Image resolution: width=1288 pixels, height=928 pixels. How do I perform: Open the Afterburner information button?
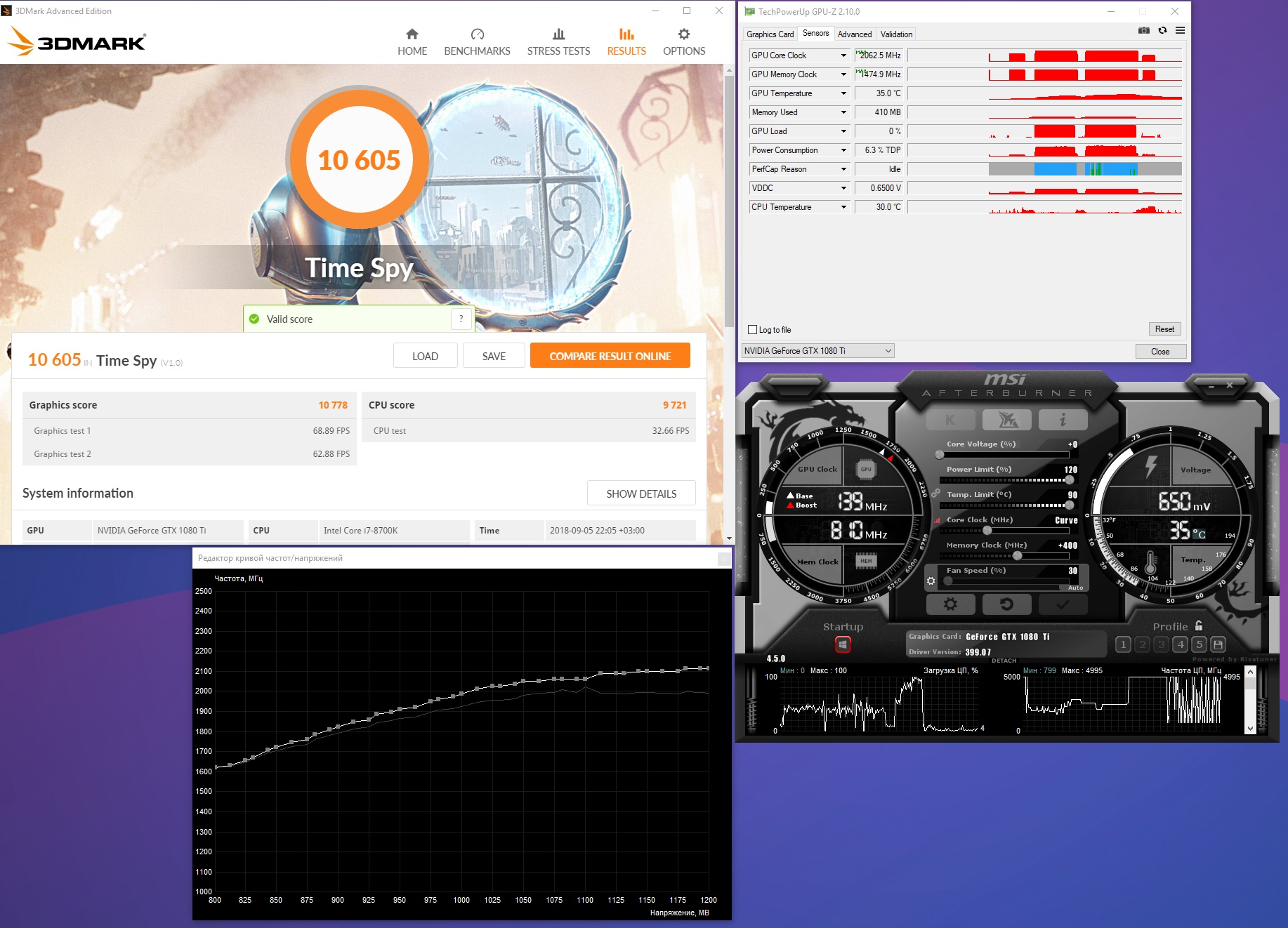[1063, 420]
